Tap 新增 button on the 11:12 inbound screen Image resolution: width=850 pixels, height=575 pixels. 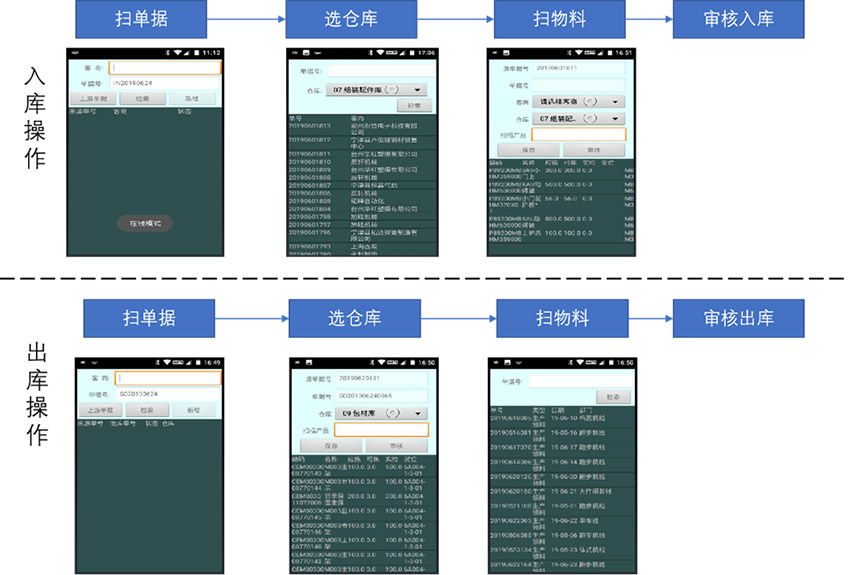pos(192,99)
